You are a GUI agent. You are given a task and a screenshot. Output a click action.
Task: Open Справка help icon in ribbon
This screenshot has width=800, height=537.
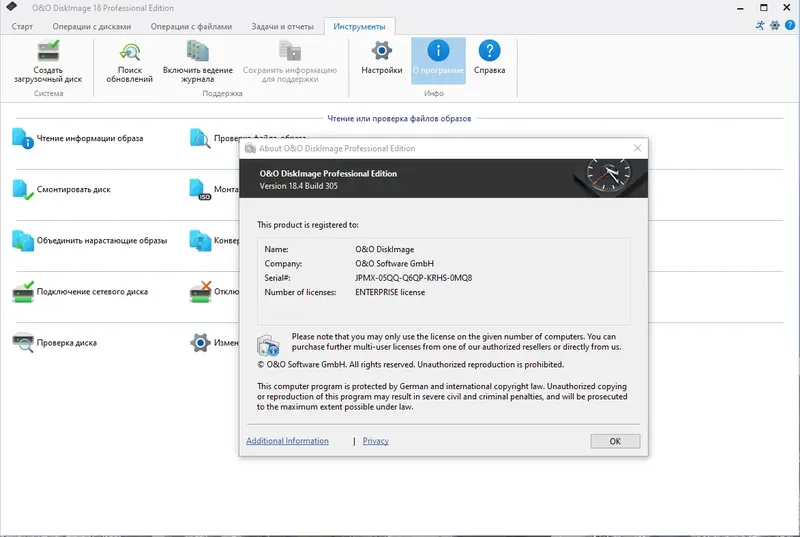(489, 50)
